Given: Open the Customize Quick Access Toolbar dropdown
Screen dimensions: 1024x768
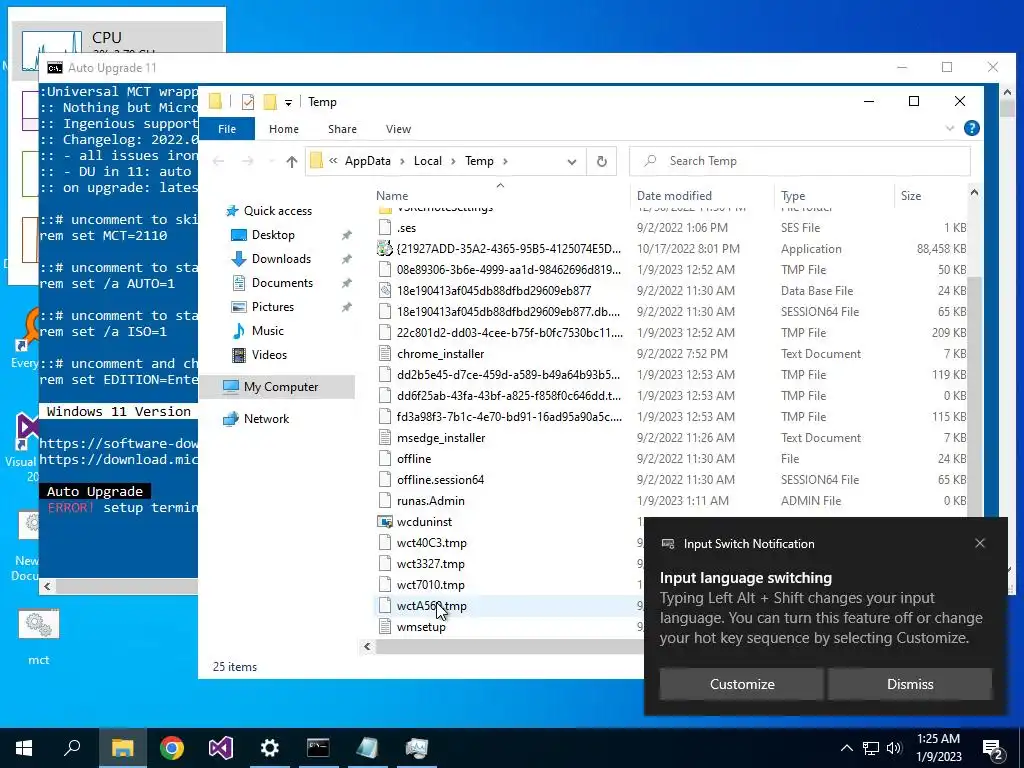Looking at the screenshot, I should (288, 103).
